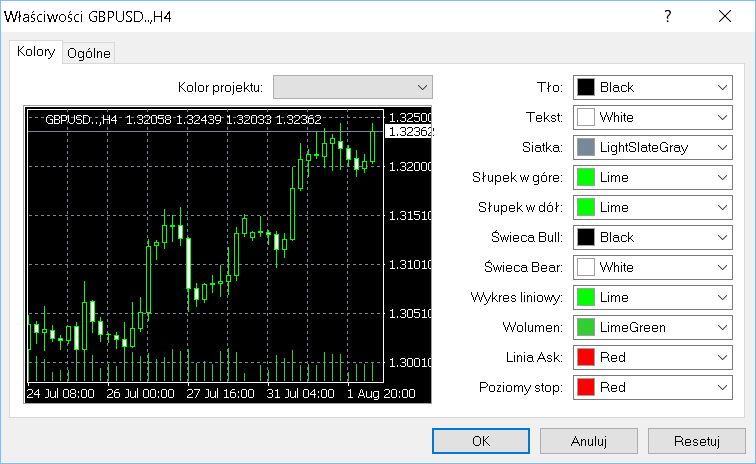Click the black swatch for Świeca Bull
The width and height of the screenshot is (756, 464).
tap(586, 237)
